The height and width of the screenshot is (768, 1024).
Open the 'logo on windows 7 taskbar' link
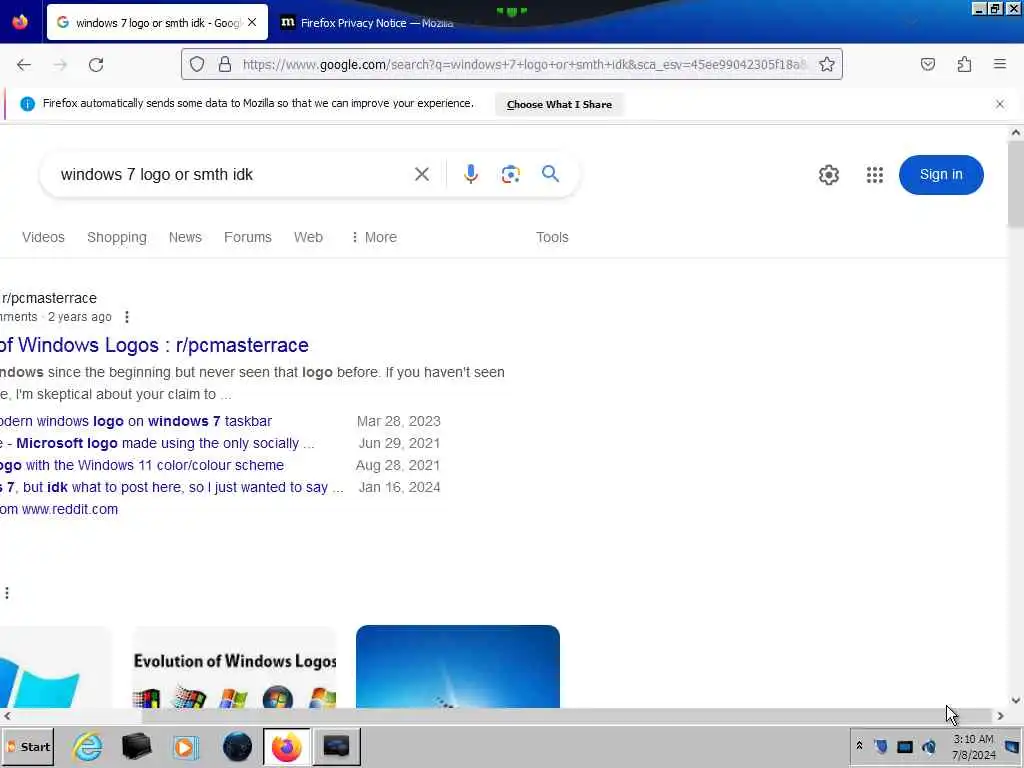136,421
